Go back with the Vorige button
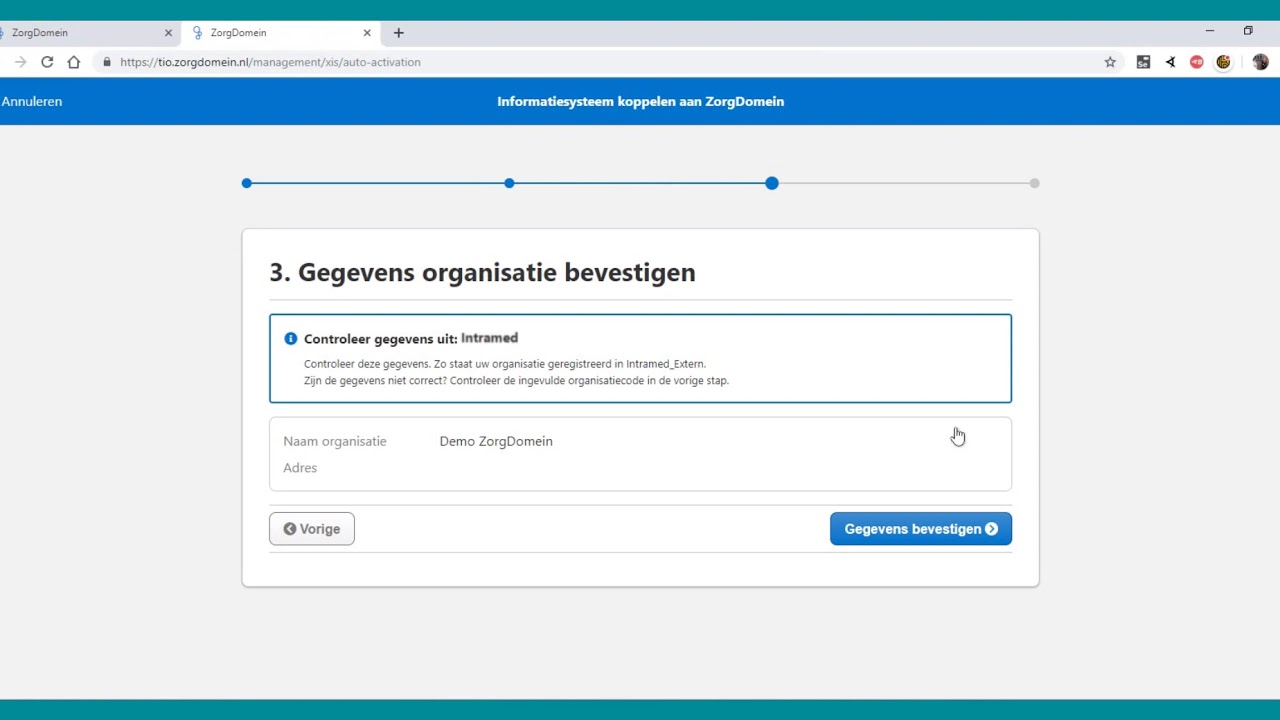This screenshot has width=1280, height=720. pos(312,529)
